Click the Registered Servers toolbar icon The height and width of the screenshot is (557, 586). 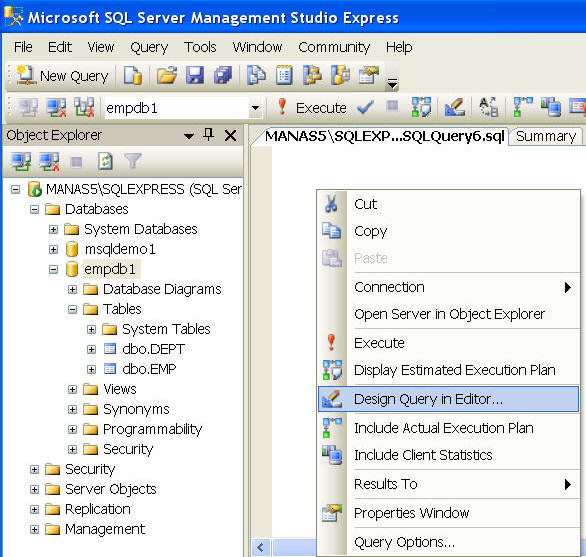coord(256,76)
